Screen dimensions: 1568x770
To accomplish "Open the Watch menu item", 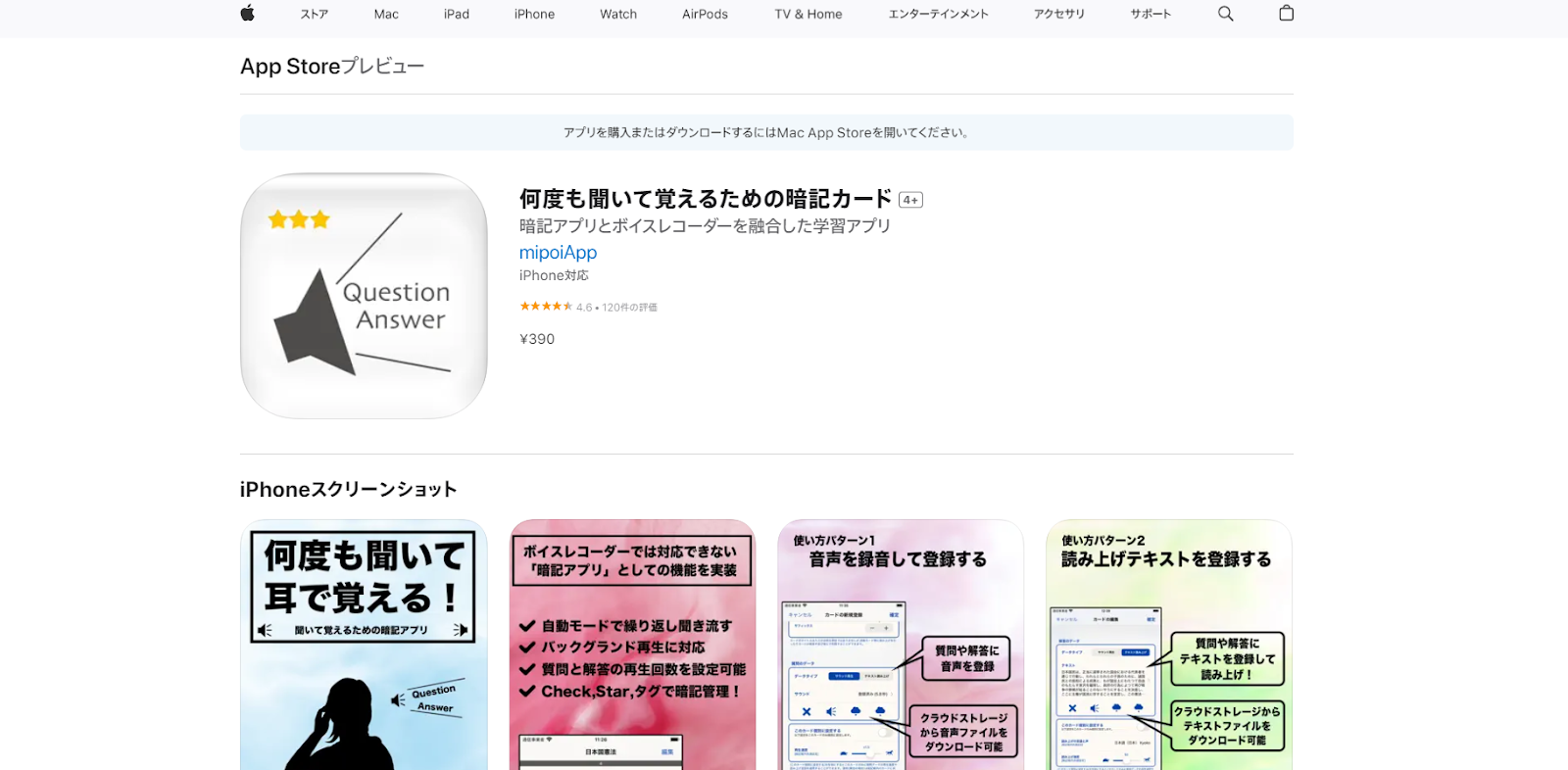I will coord(618,14).
